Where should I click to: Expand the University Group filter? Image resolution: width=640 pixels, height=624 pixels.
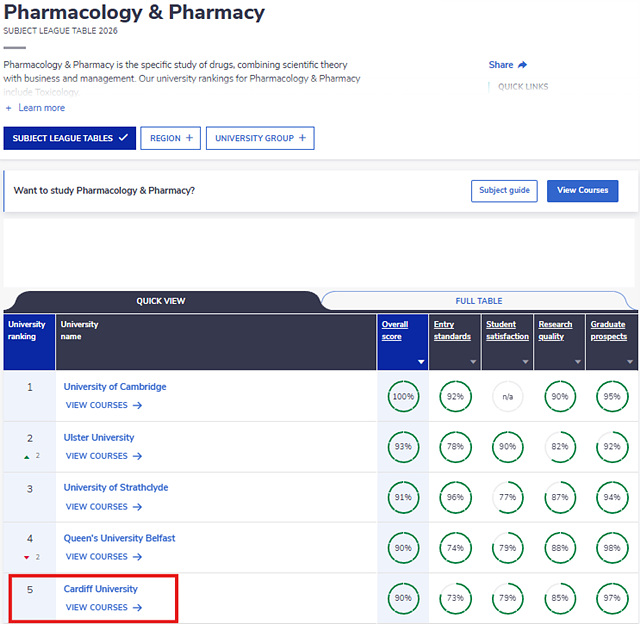(x=260, y=138)
